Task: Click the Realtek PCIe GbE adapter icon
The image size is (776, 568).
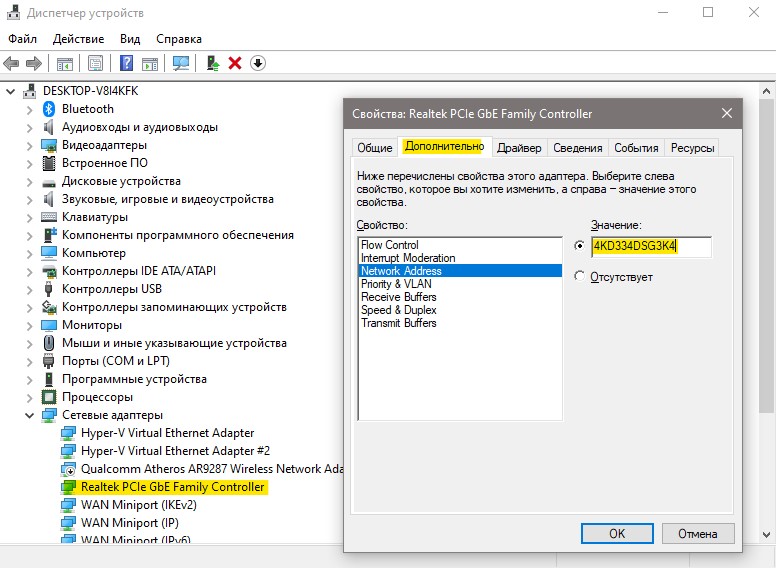Action: pos(68,487)
